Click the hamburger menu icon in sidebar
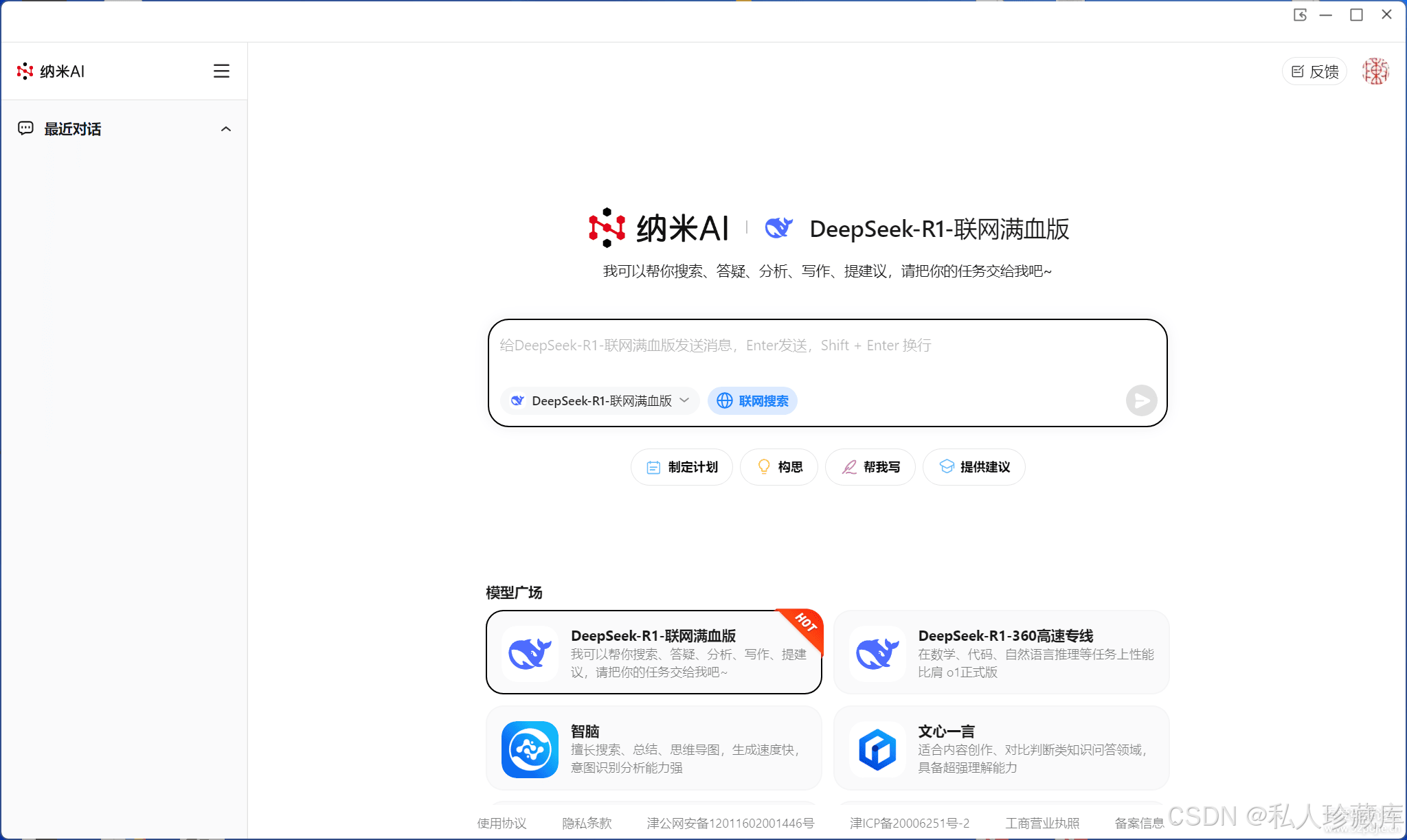Screen dimensions: 1407x840 click(221, 71)
